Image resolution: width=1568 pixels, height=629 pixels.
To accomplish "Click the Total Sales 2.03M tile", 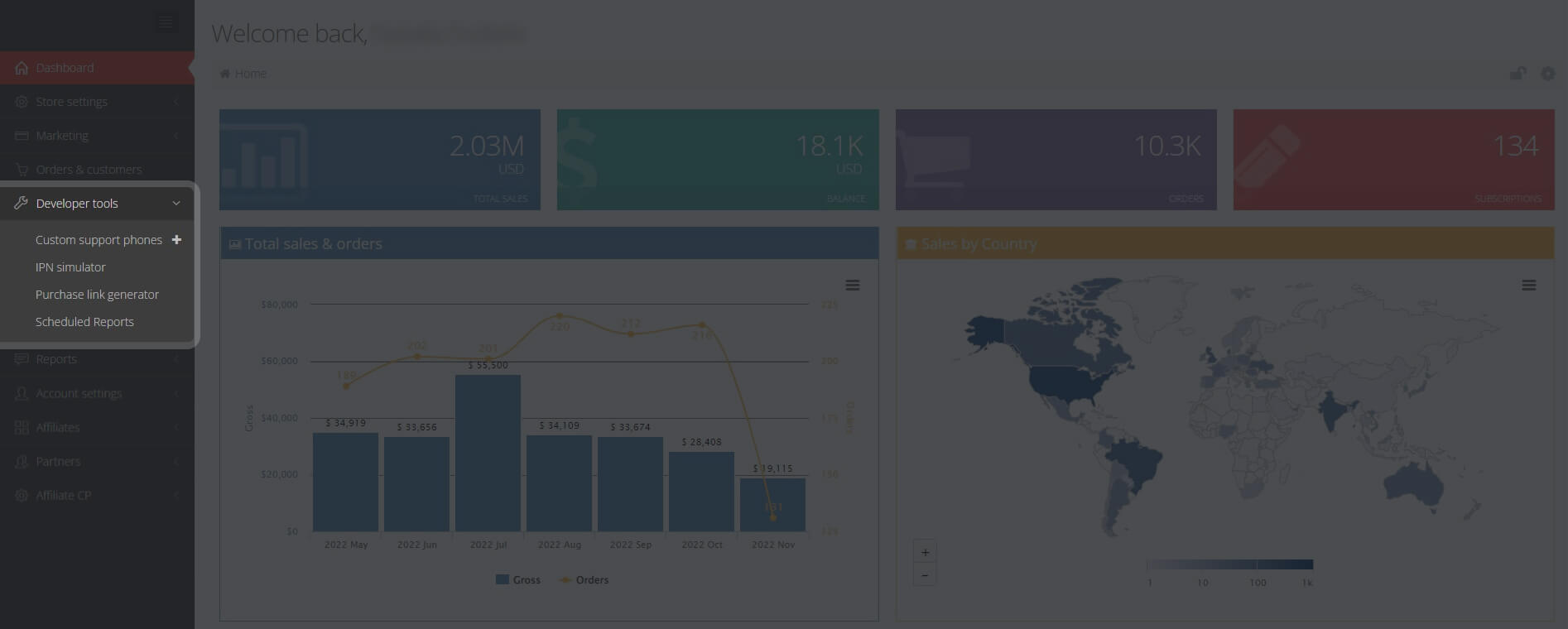I will [379, 160].
